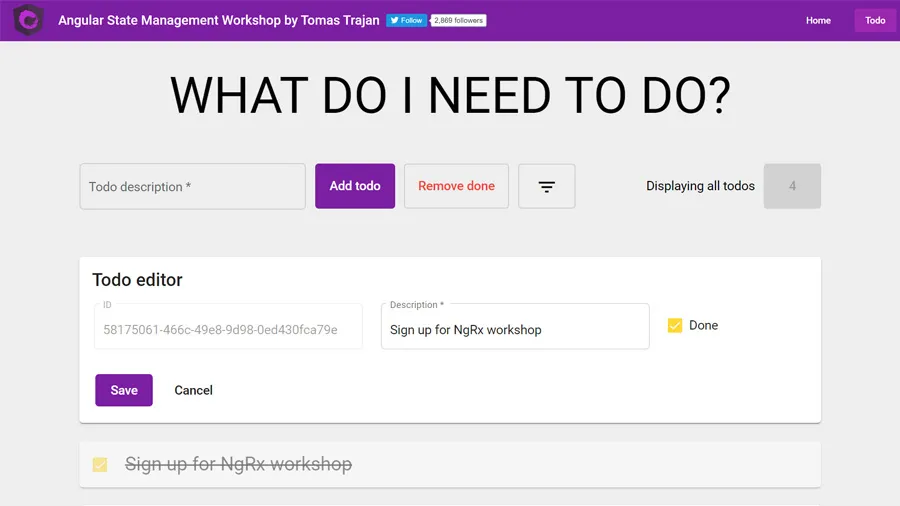Click the Displaying all todos label
The image size is (900, 506).
tap(700, 186)
